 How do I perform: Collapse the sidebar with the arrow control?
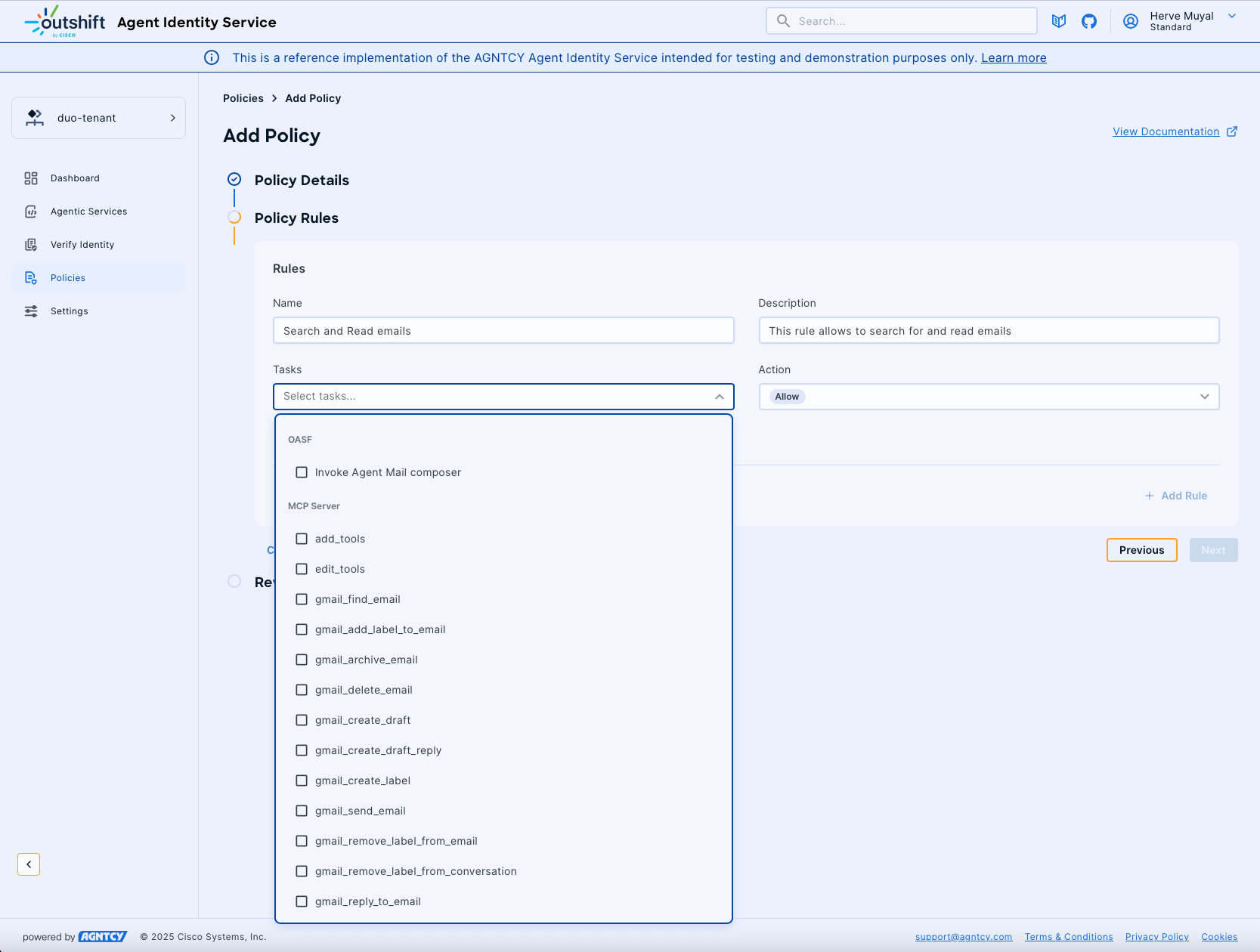click(x=29, y=864)
